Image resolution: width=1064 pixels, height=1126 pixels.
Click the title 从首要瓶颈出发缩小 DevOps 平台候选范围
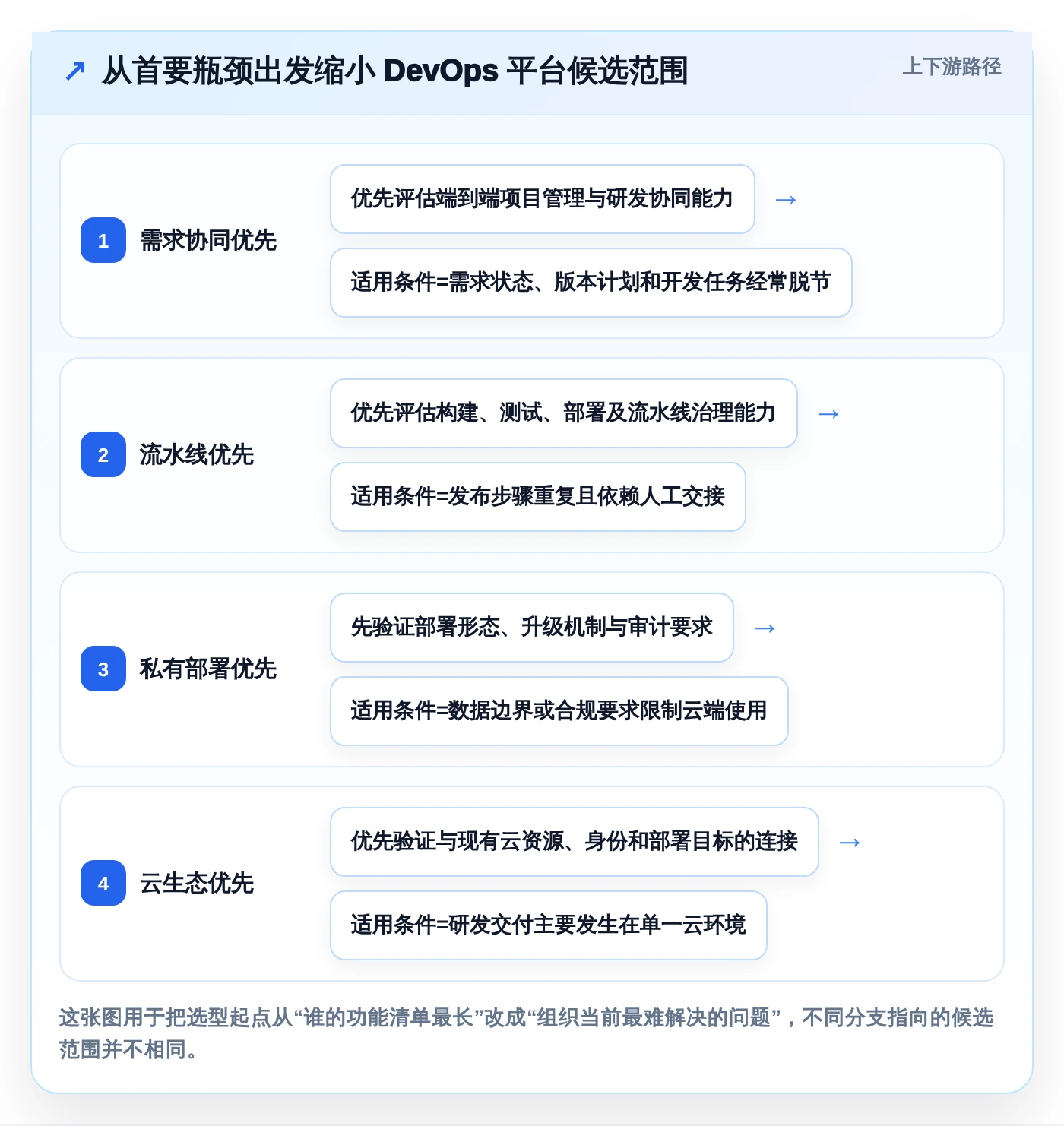tap(394, 71)
